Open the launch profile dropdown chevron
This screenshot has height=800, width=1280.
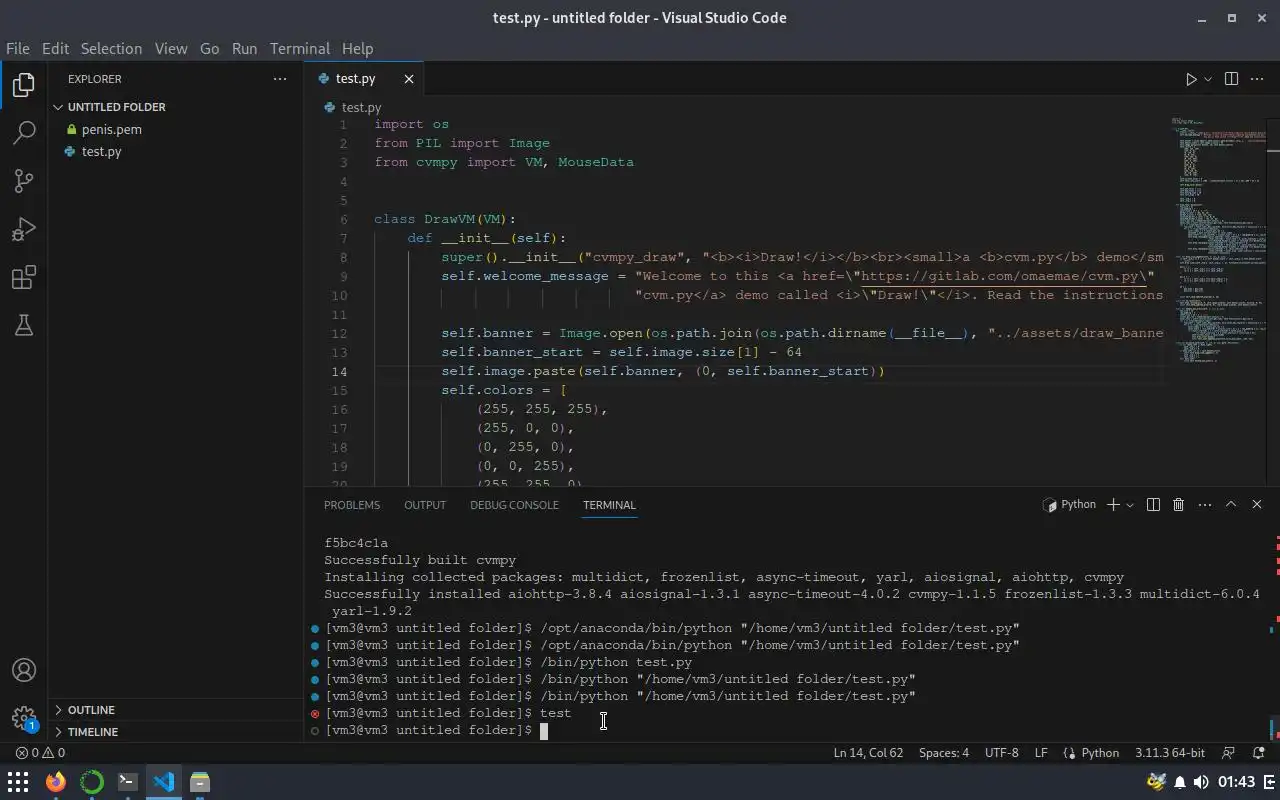coord(1130,505)
